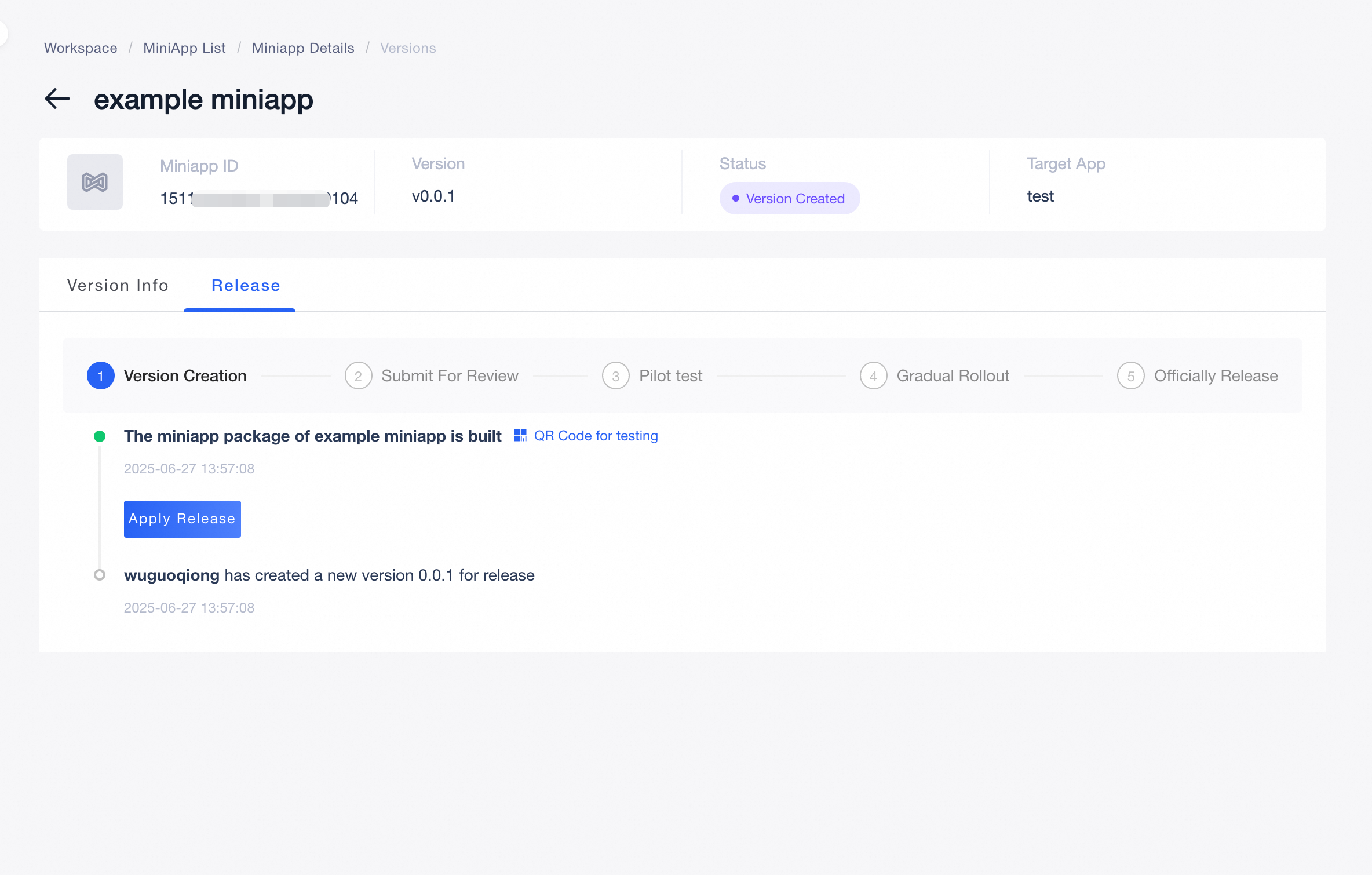
Task: Click the wuguoqiong username text
Action: click(171, 575)
